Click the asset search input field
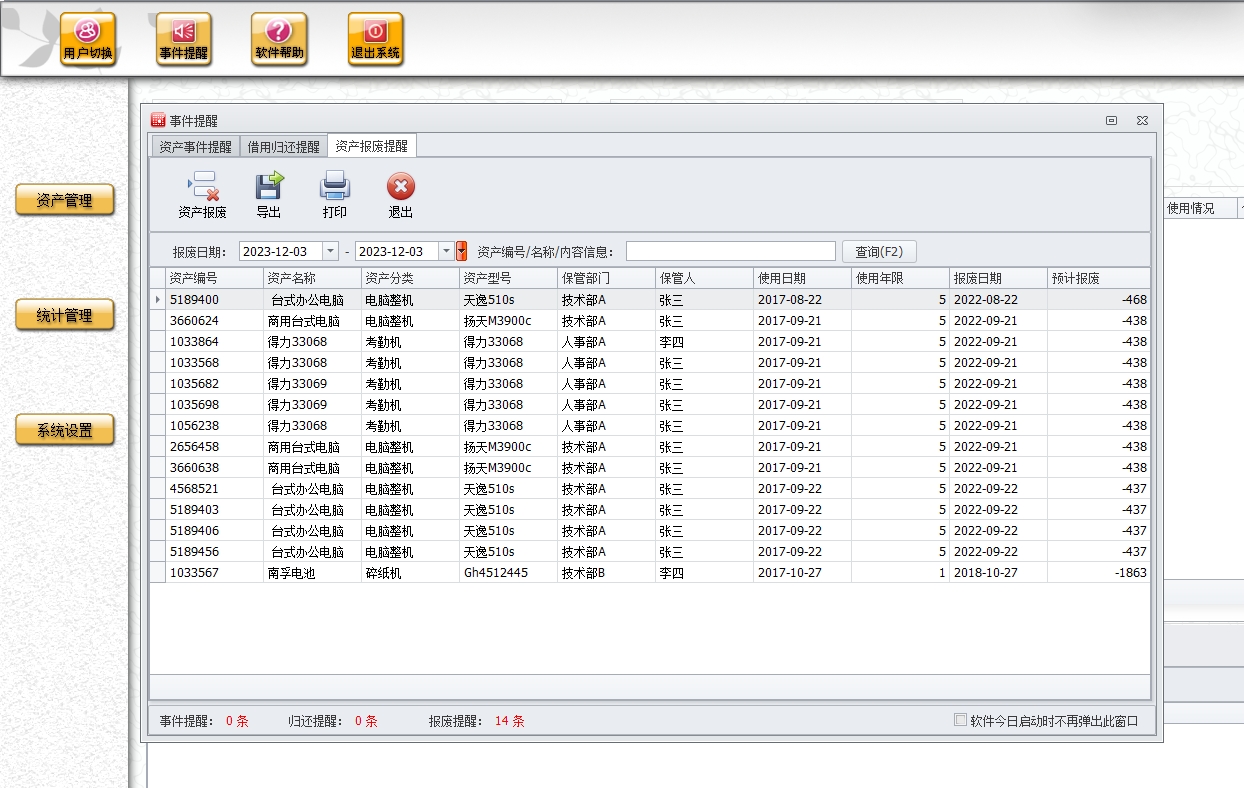This screenshot has width=1244, height=788. [x=730, y=251]
